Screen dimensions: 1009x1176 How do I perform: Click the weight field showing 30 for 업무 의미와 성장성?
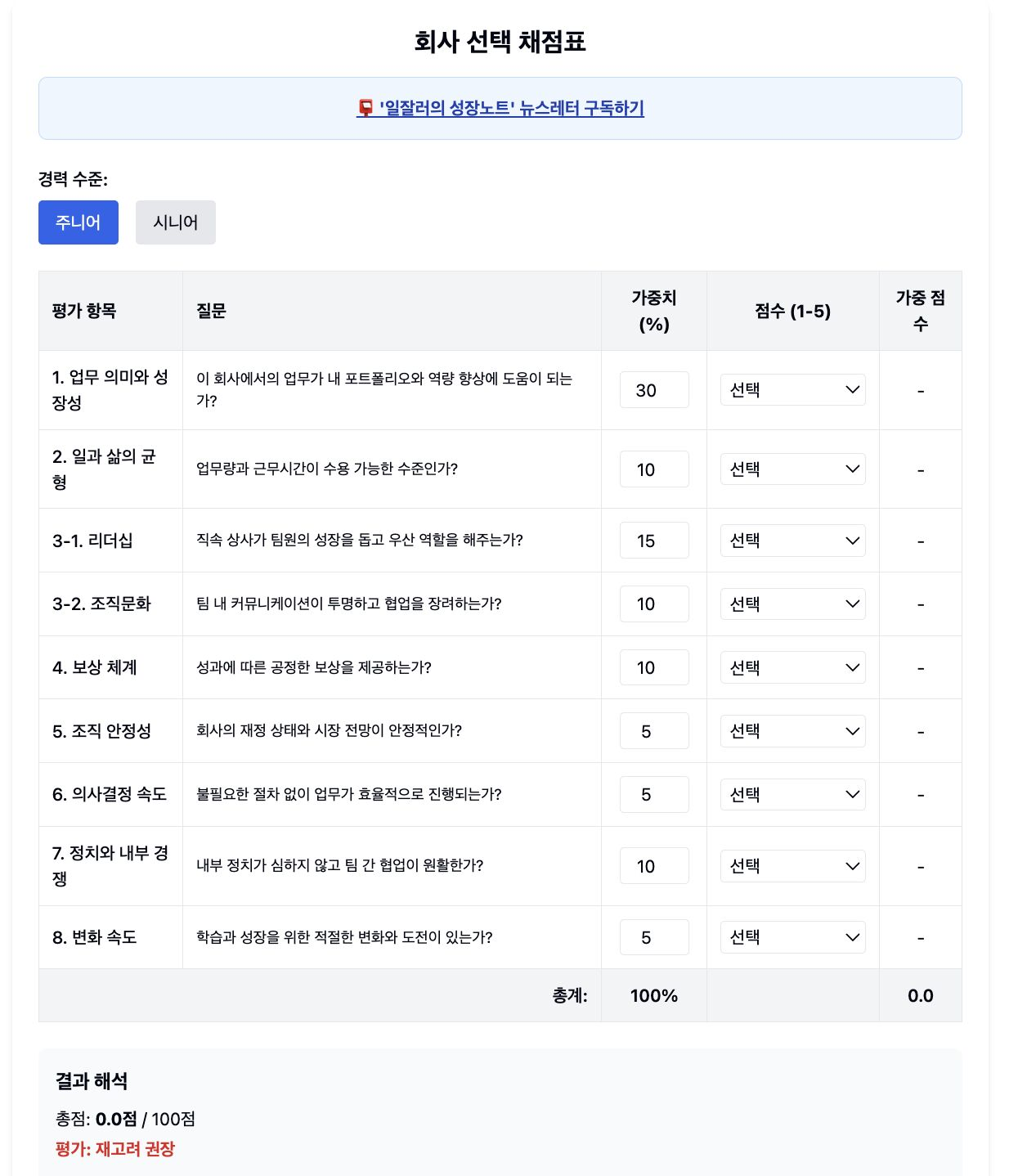[x=653, y=390]
